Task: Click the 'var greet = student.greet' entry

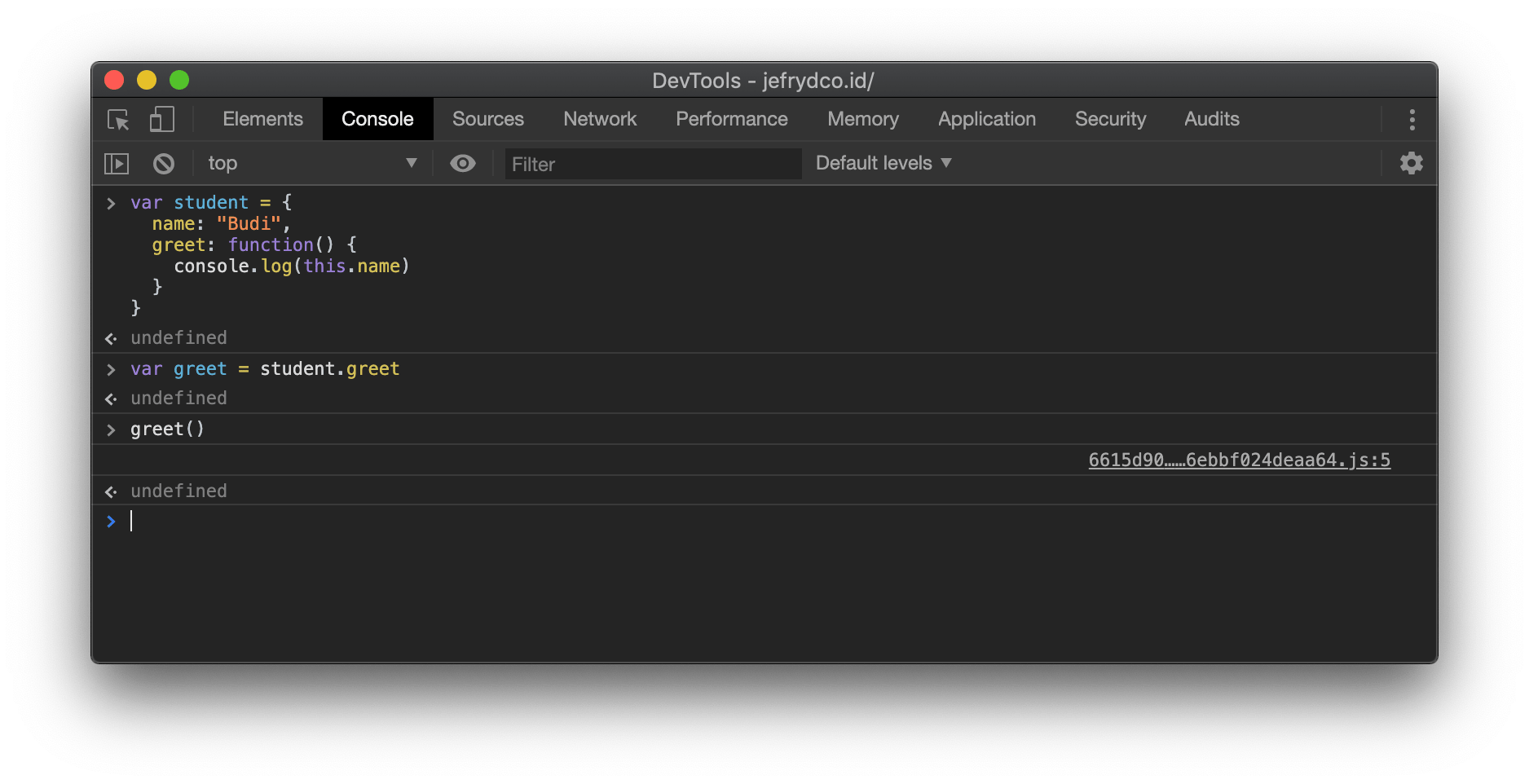Action: click(265, 369)
